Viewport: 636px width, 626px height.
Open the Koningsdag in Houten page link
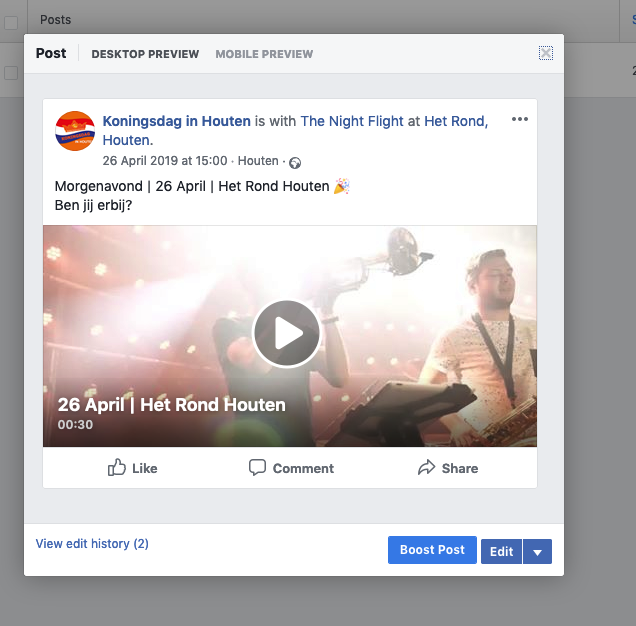click(176, 121)
